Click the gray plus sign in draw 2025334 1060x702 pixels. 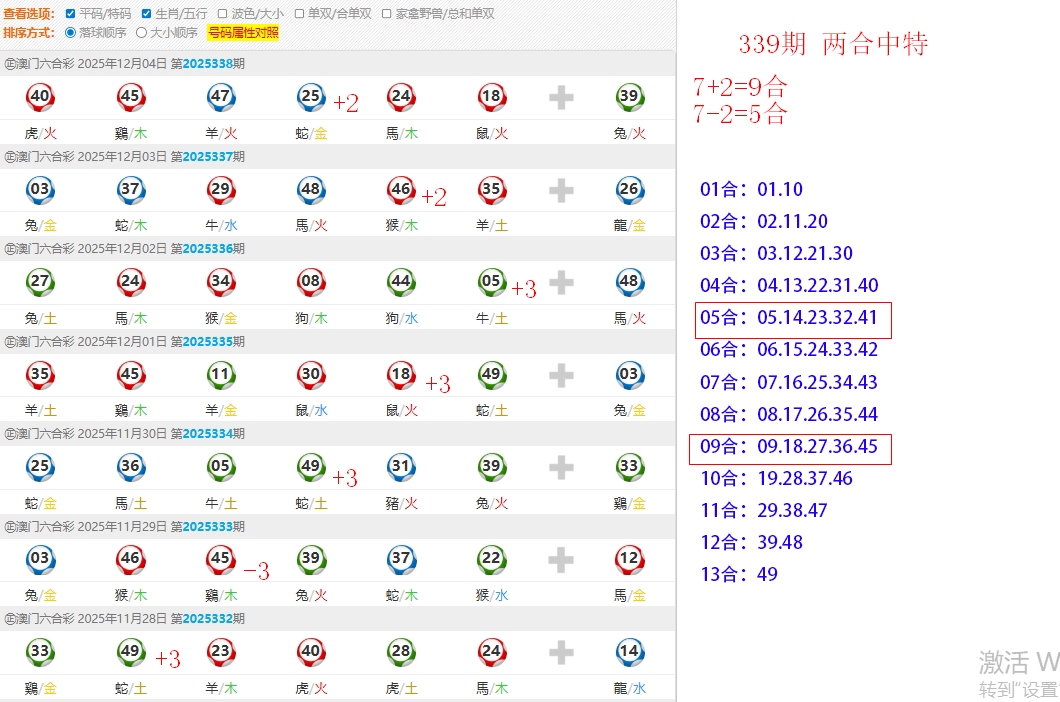point(561,467)
